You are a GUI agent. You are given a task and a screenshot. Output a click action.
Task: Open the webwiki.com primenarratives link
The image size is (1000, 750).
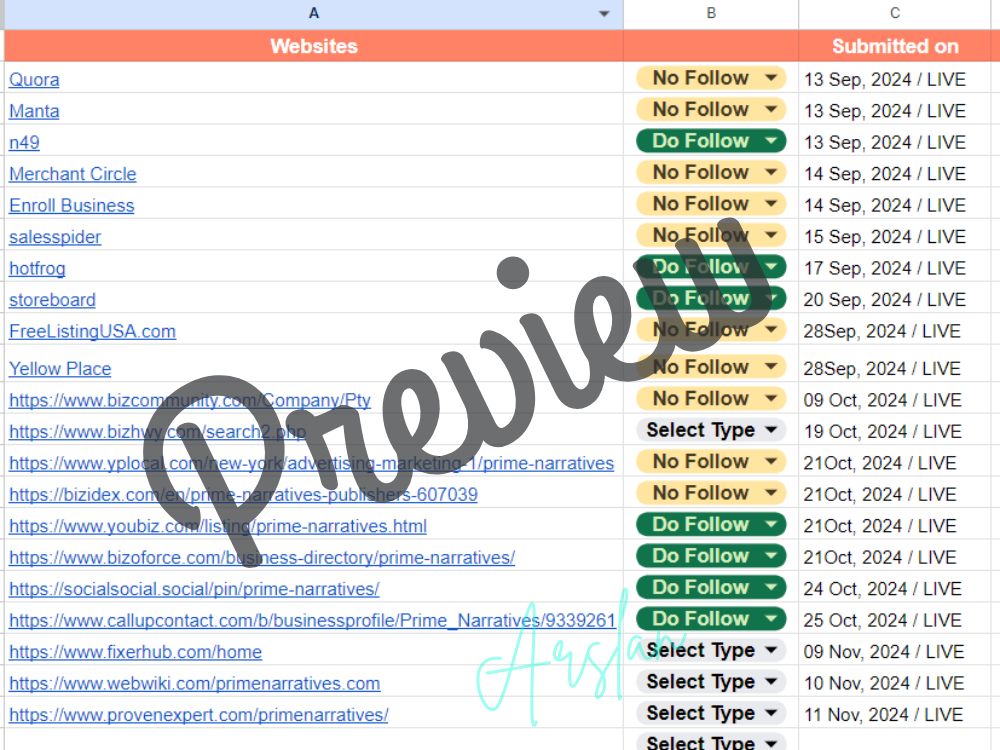click(x=195, y=684)
